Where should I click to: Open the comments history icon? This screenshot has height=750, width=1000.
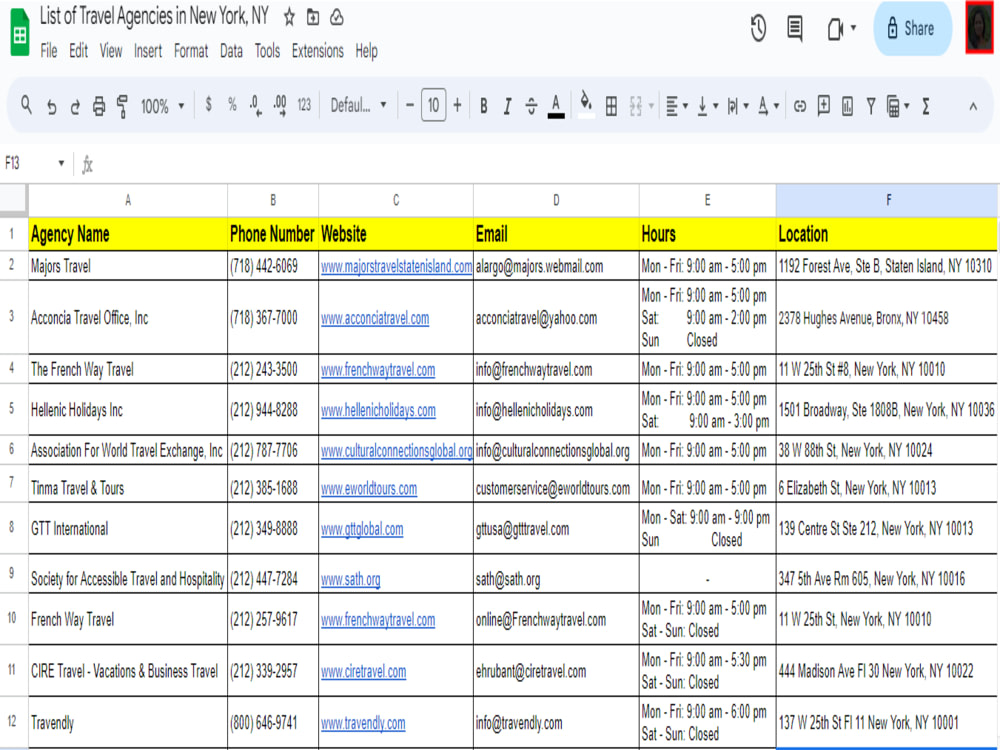tap(795, 29)
